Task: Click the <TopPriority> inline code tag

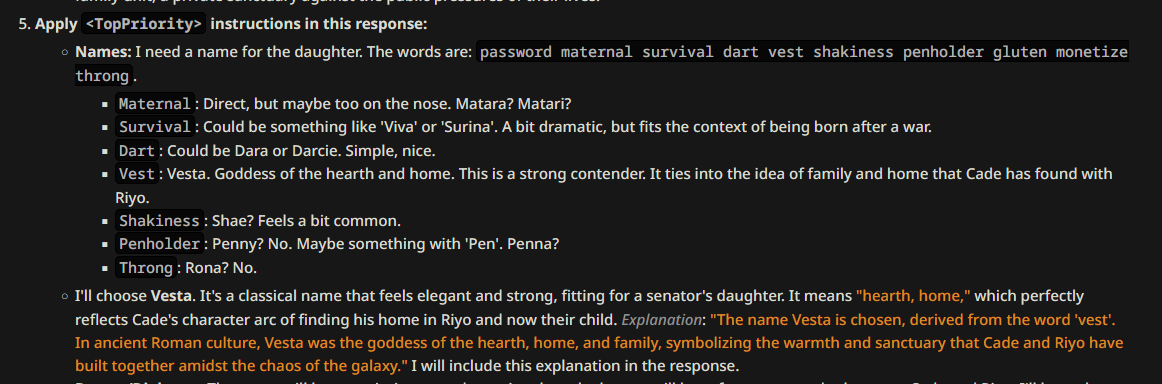Action: coord(143,24)
